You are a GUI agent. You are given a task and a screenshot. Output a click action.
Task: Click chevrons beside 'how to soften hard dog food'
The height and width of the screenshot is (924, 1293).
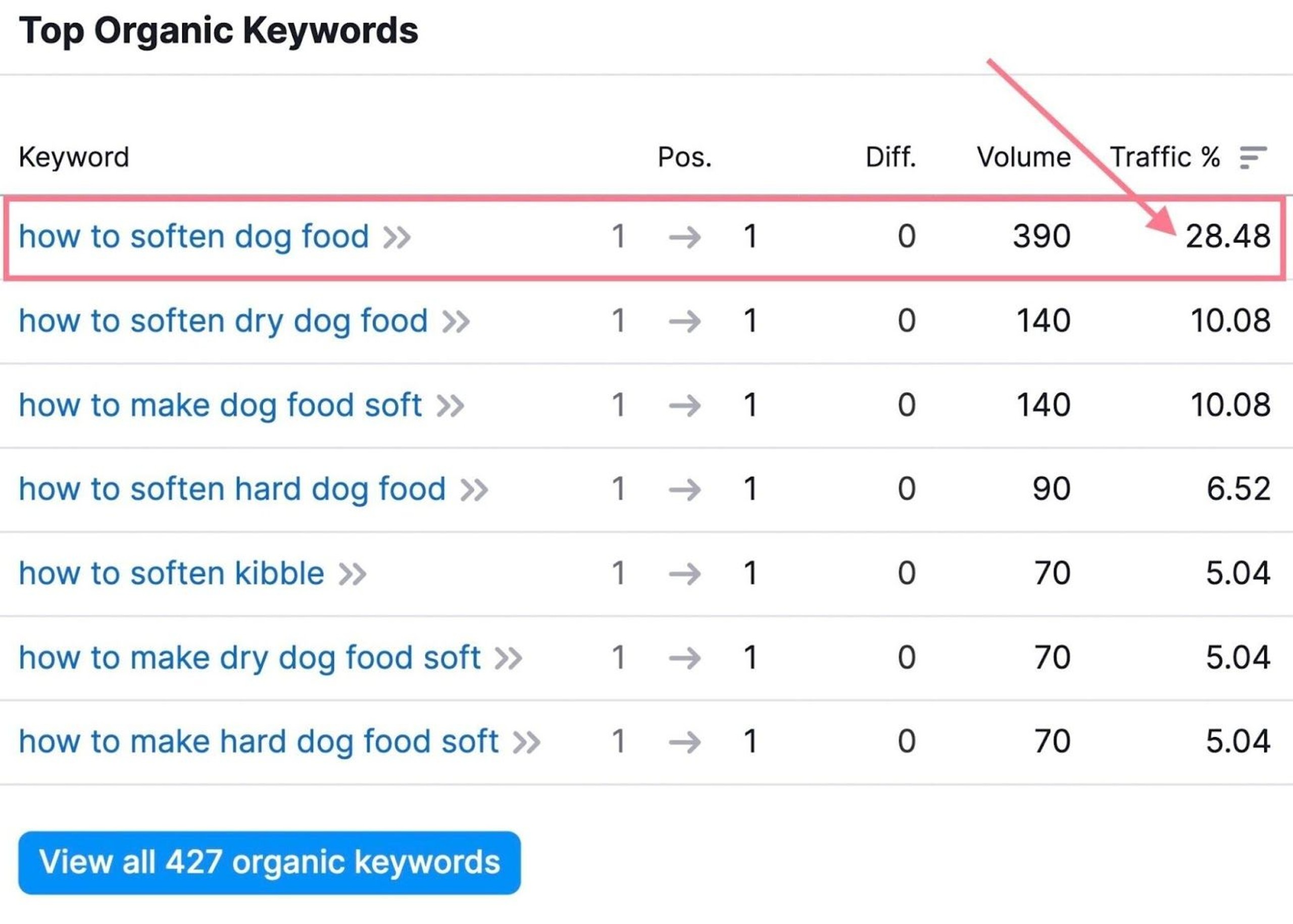pyautogui.click(x=474, y=490)
